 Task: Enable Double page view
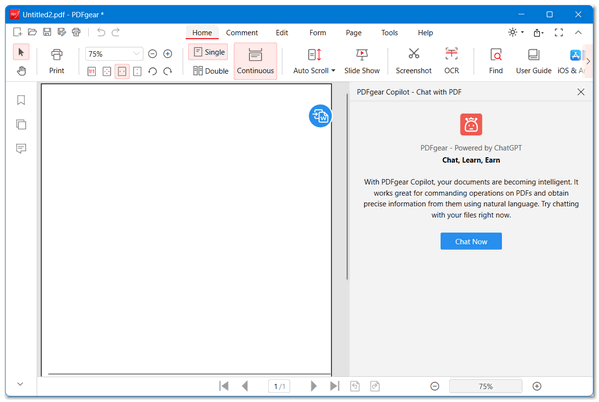210,71
